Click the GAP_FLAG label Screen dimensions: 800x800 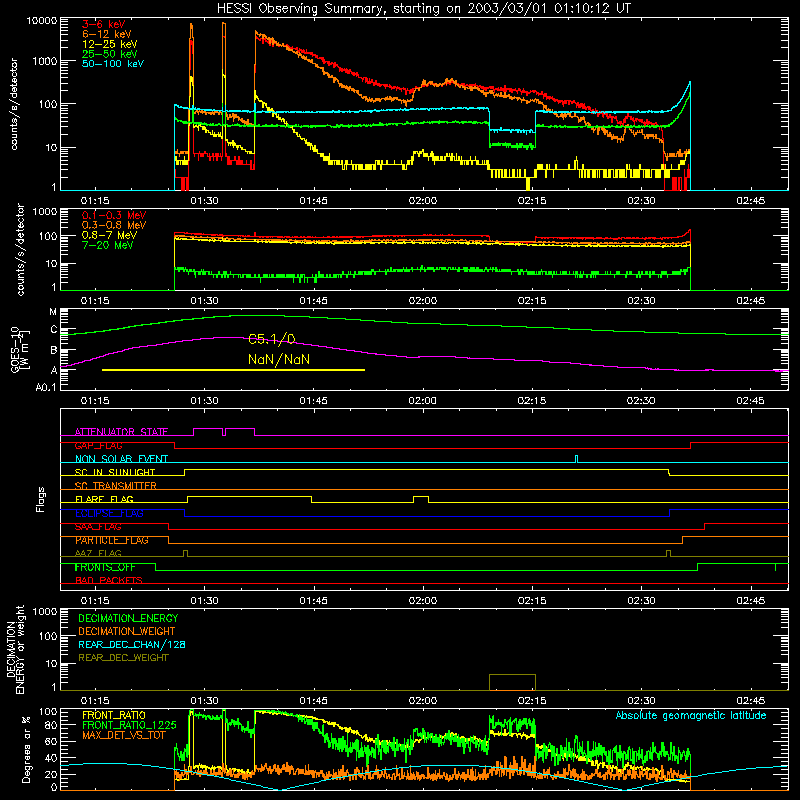tap(98, 445)
